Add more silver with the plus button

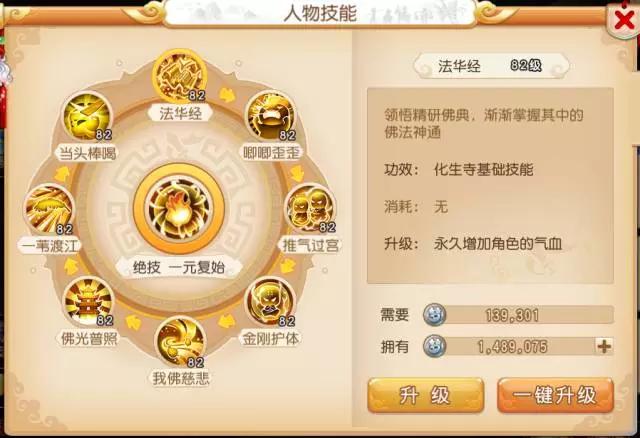pyautogui.click(x=604, y=347)
